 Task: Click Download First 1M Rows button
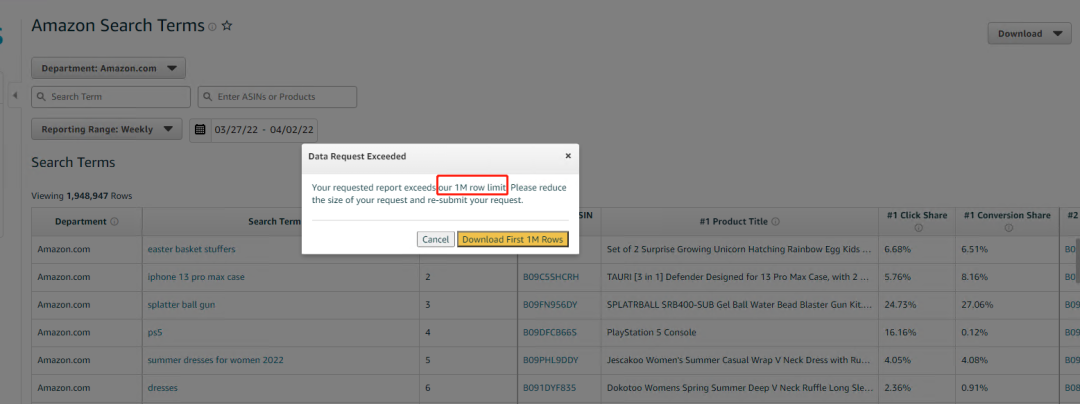click(513, 240)
